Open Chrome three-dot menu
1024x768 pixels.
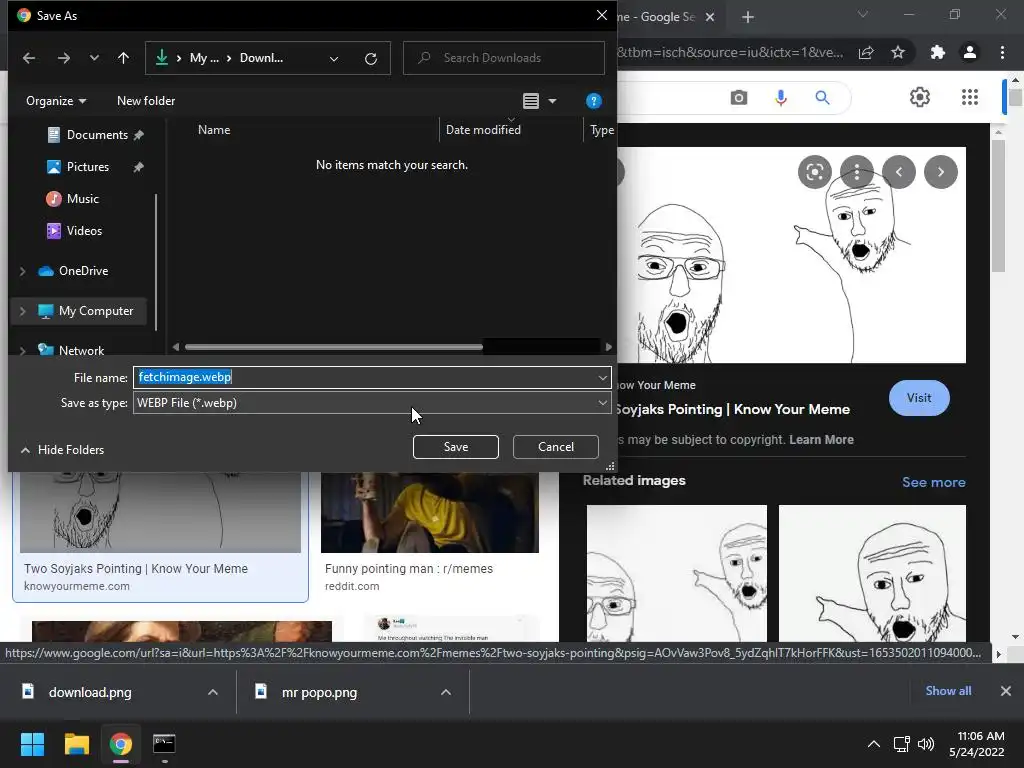1002,52
